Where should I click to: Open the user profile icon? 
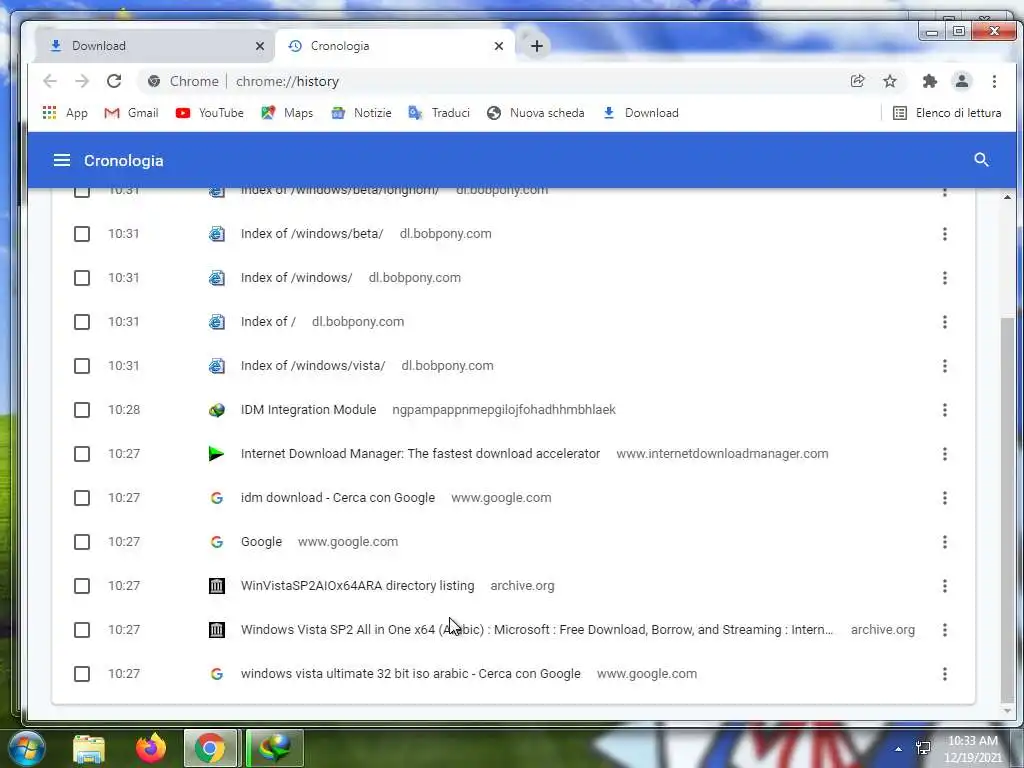point(961,81)
